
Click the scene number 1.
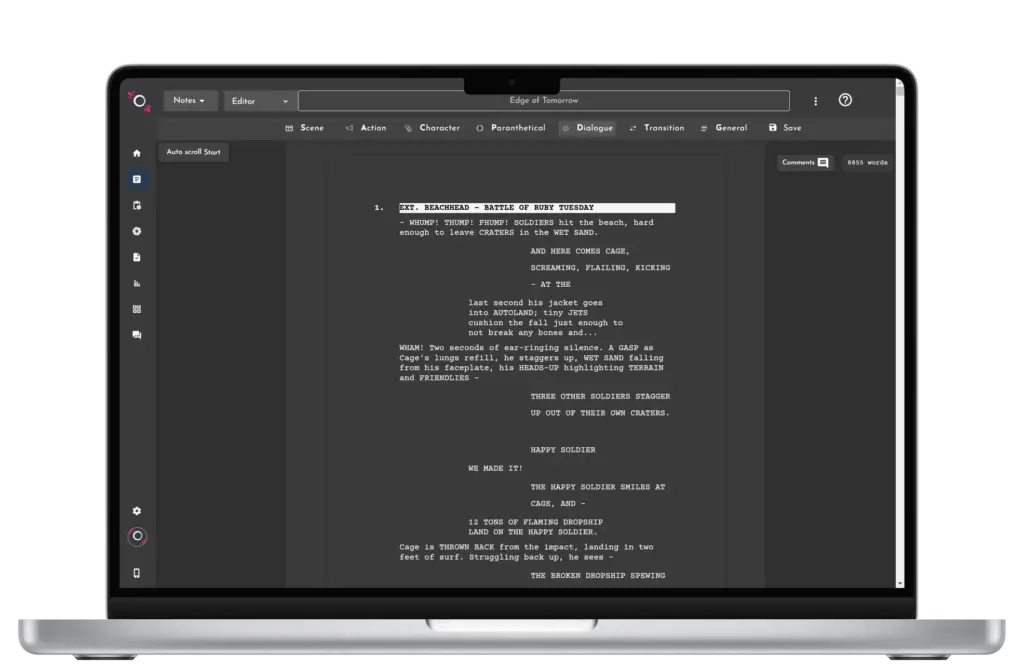click(x=379, y=208)
